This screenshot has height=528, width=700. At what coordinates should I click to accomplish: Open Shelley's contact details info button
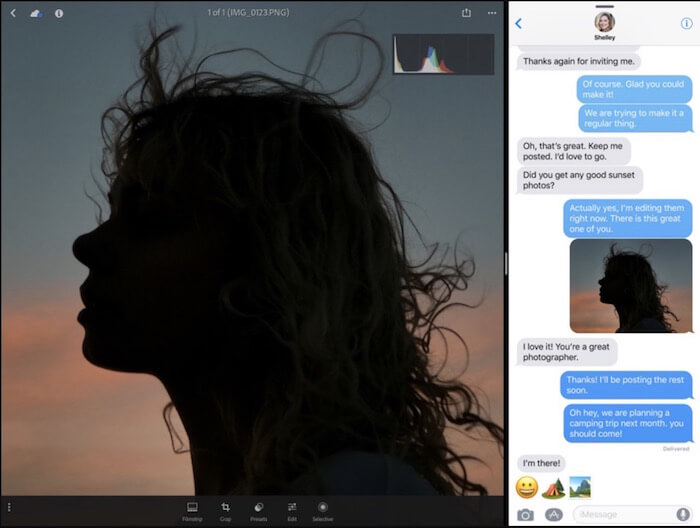[x=686, y=24]
